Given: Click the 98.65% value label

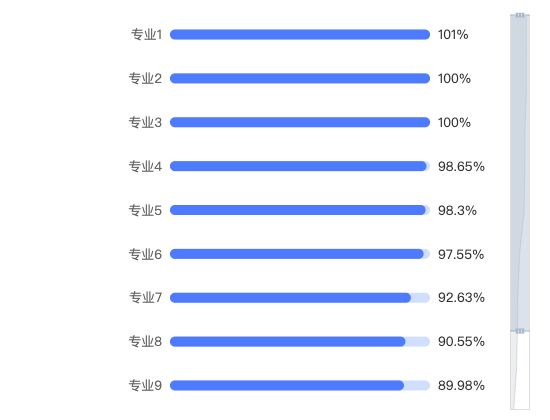Looking at the screenshot, I should (x=461, y=166).
